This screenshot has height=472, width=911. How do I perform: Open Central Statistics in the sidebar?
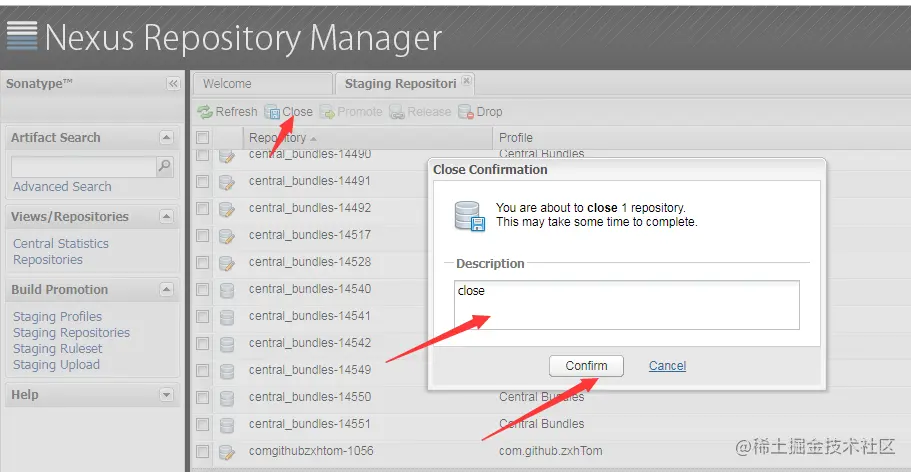coord(61,244)
